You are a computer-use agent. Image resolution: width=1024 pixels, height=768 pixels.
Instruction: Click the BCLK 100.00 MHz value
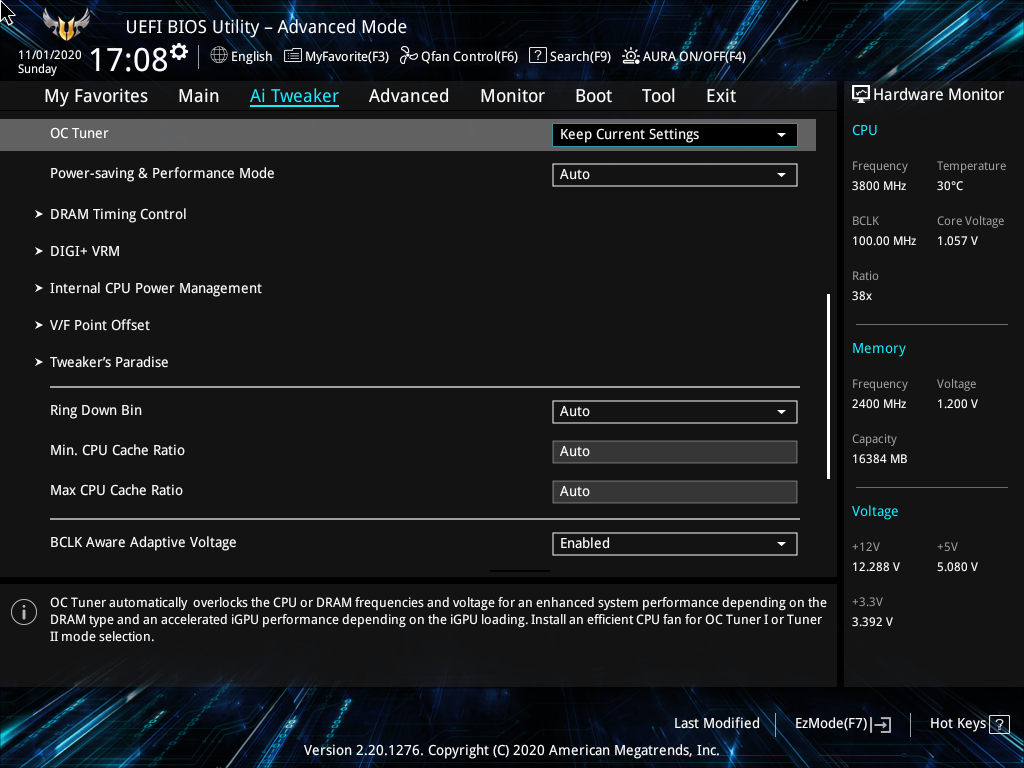click(884, 241)
